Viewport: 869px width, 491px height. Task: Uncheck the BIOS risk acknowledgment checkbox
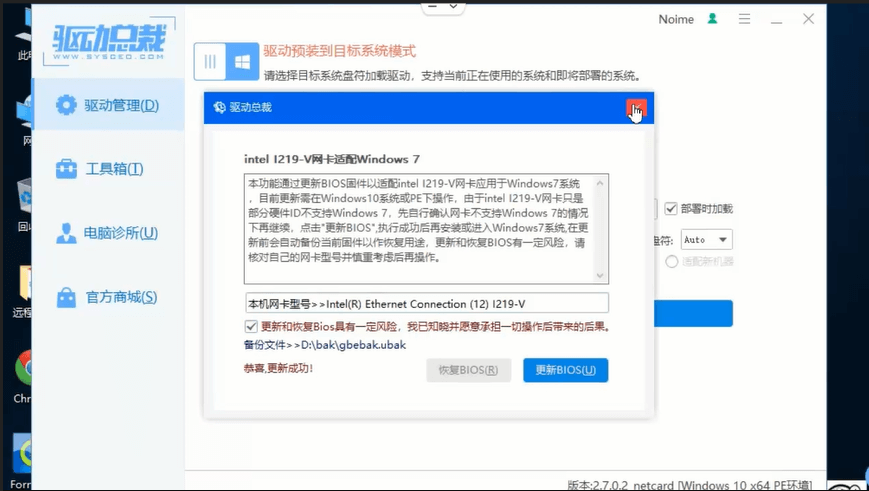click(x=251, y=327)
